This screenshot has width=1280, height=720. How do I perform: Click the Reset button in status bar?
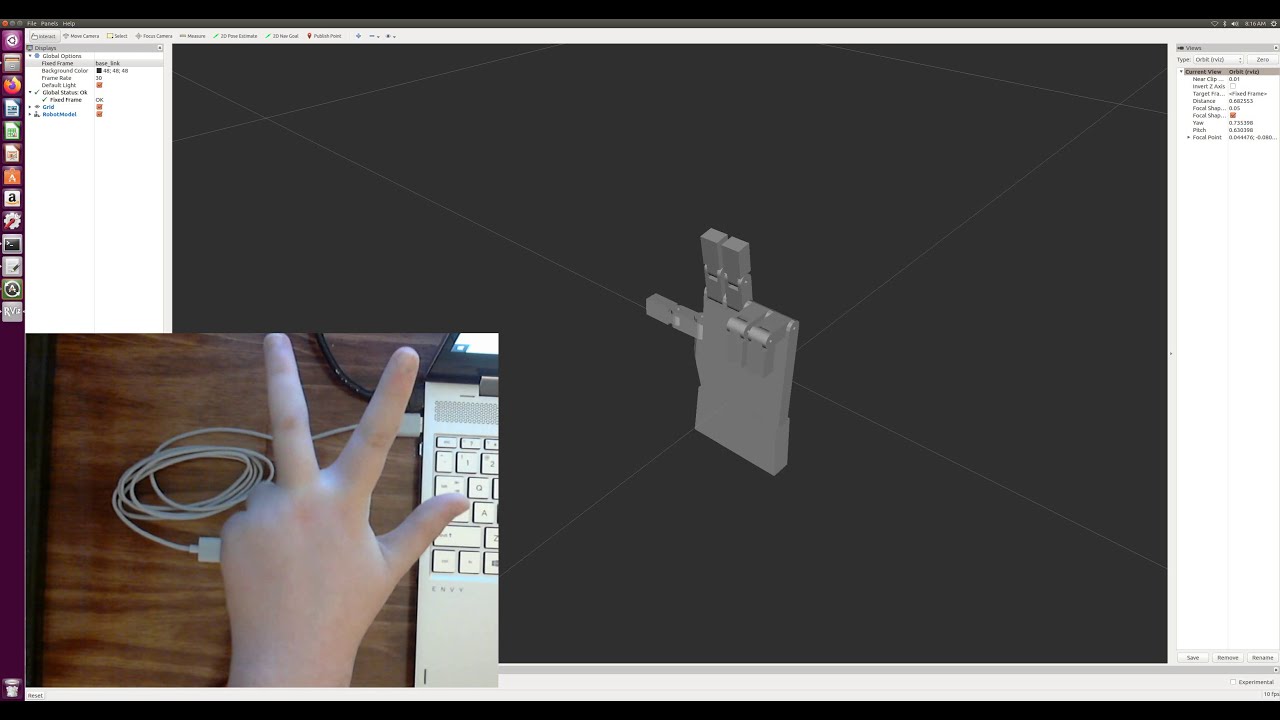pyautogui.click(x=35, y=695)
